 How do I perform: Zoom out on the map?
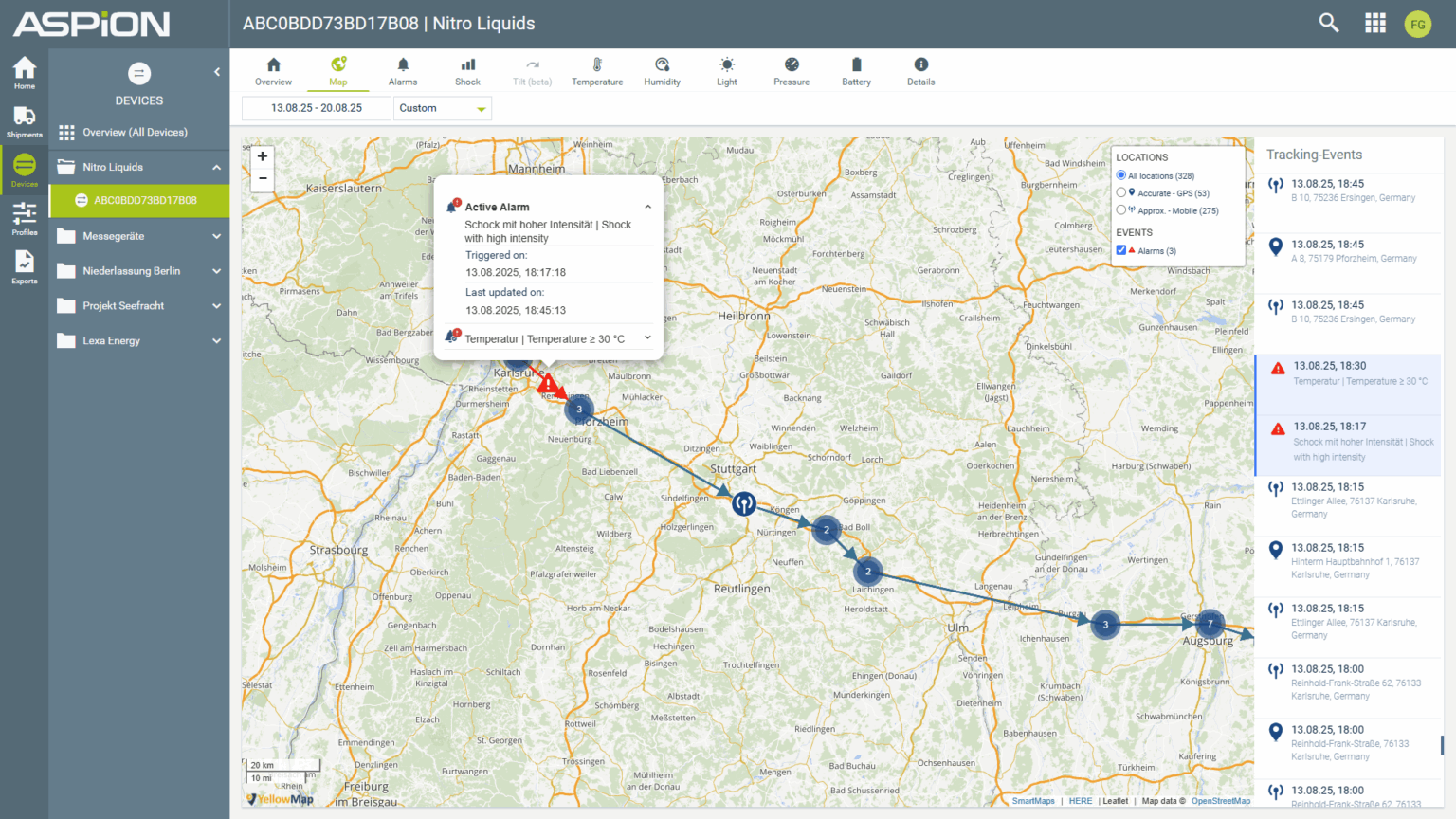(x=263, y=179)
